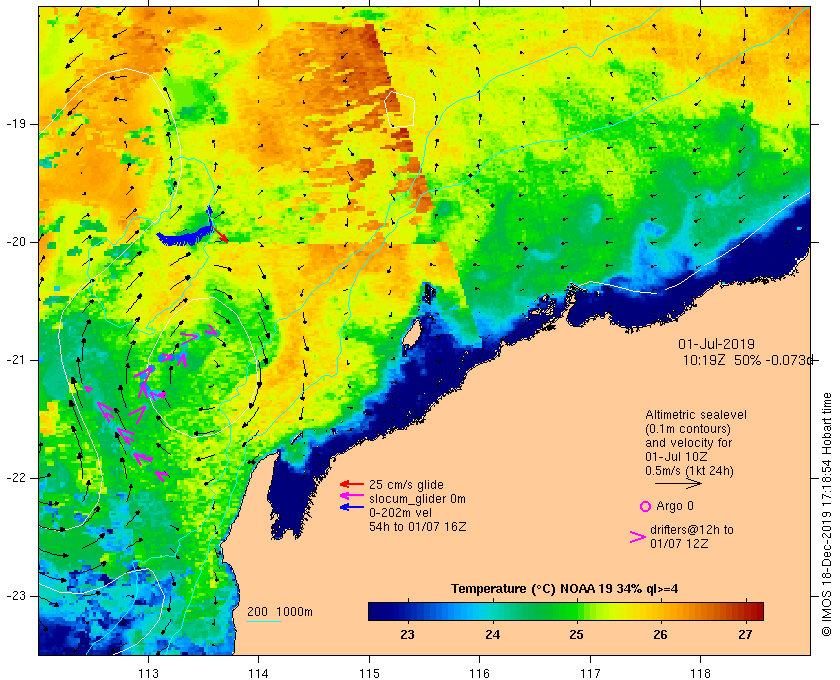Screen dimensions: 840x680
Task: Click the magenta drifters chevron legend symbol
Action: 638,537
